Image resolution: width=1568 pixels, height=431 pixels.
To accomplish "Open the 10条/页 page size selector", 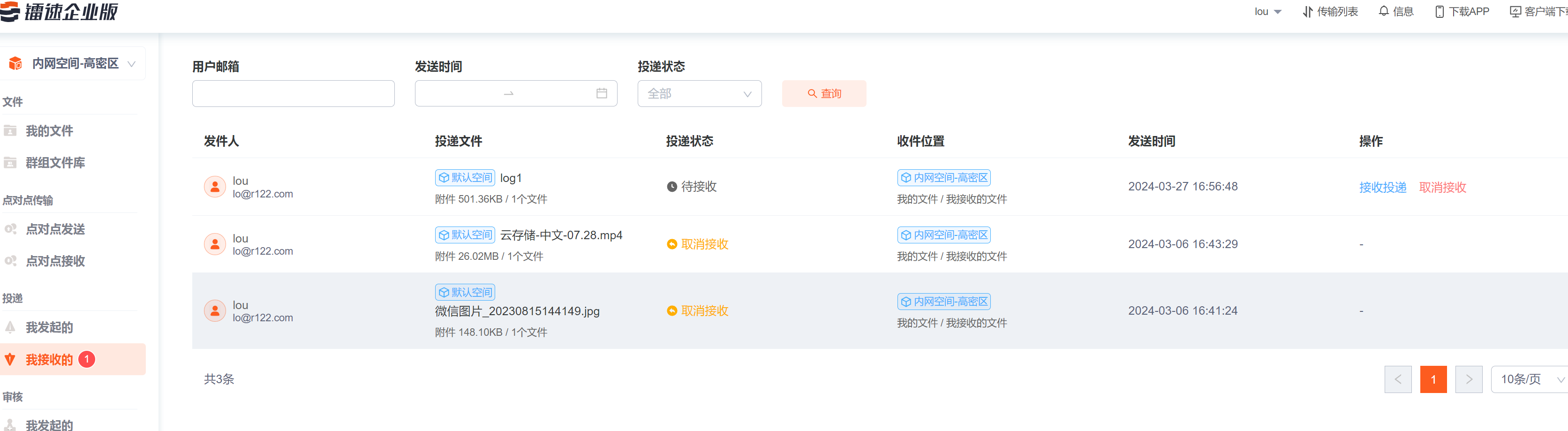I will point(1529,379).
